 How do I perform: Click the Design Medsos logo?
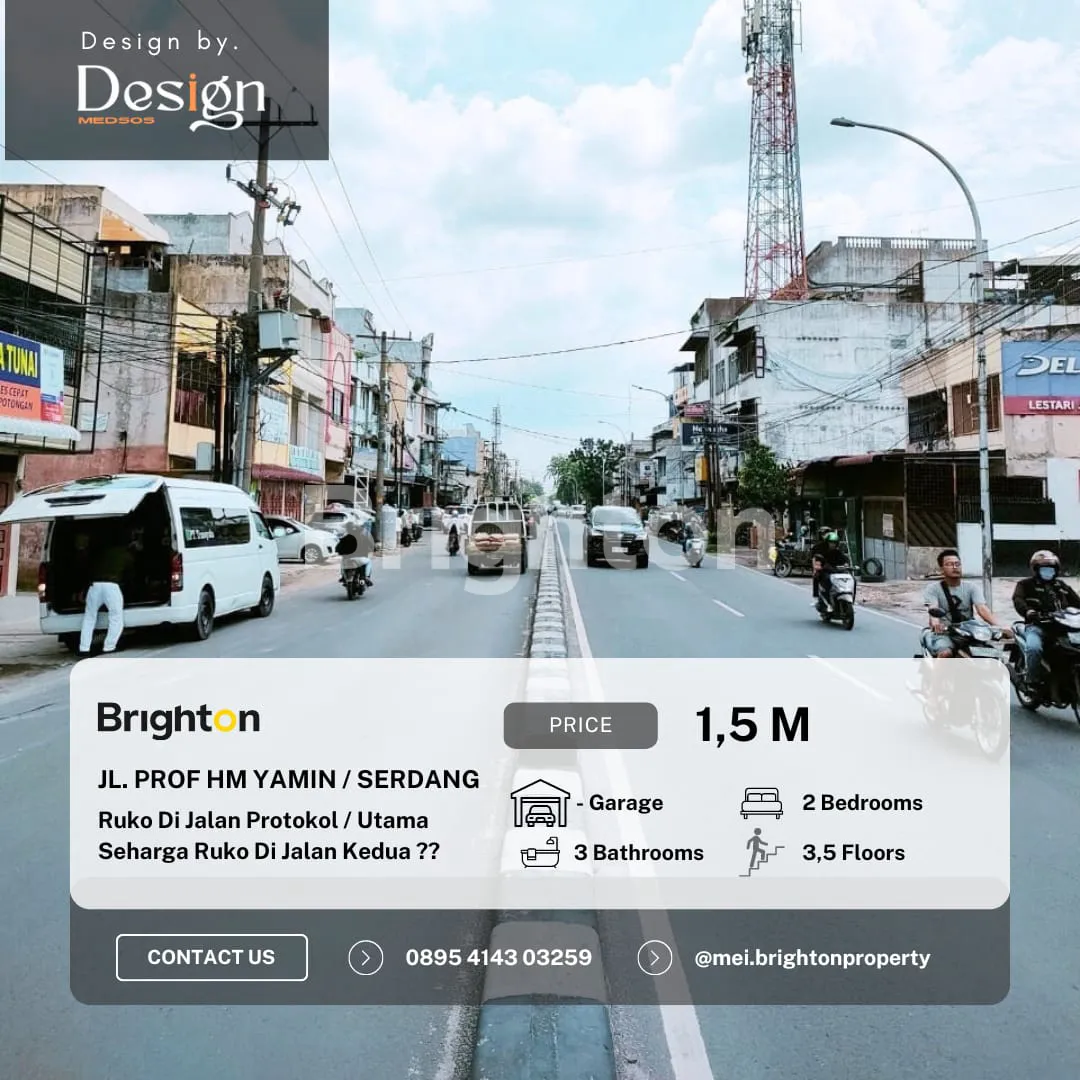[171, 98]
